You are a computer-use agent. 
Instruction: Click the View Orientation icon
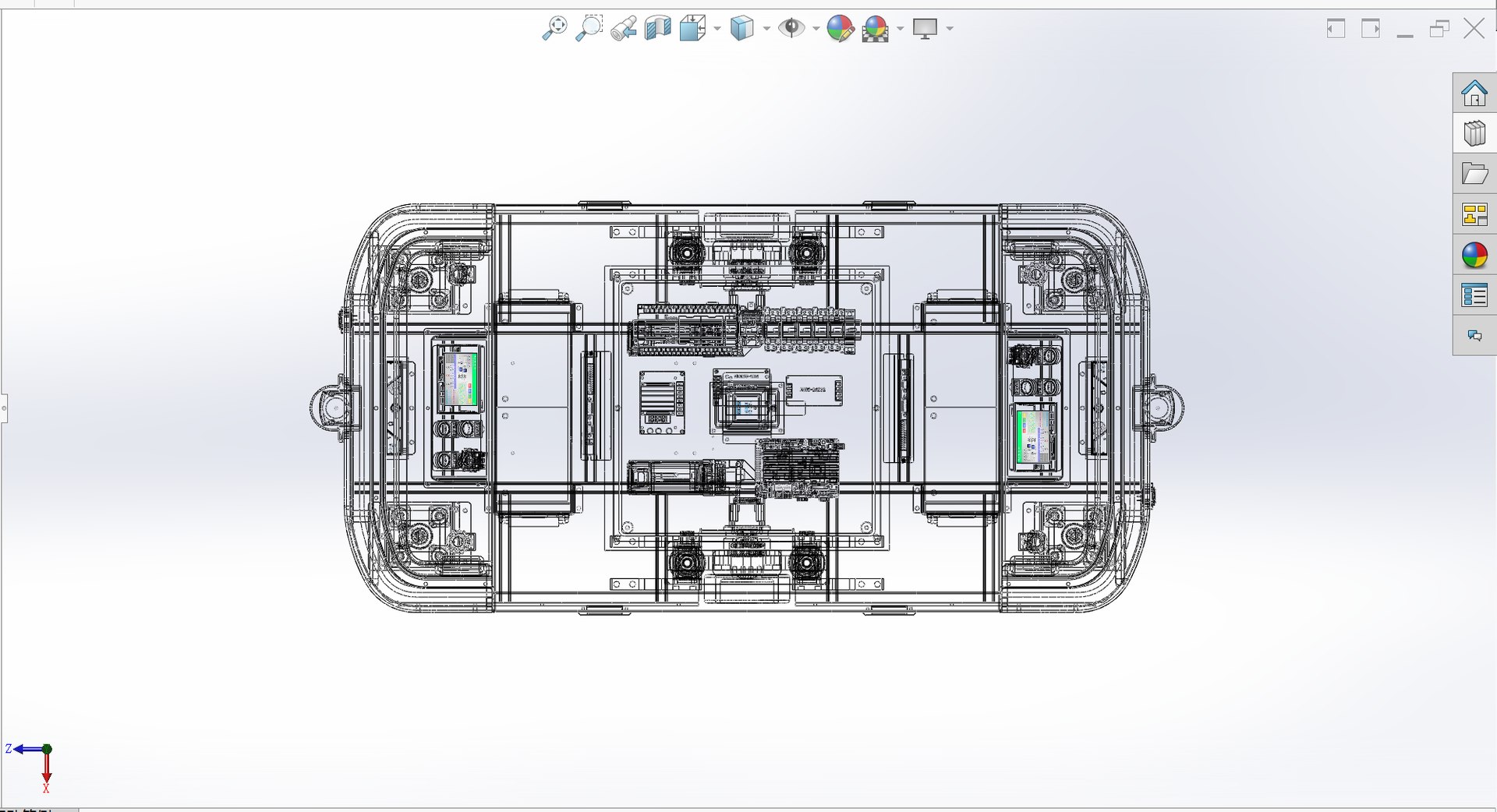[692, 29]
